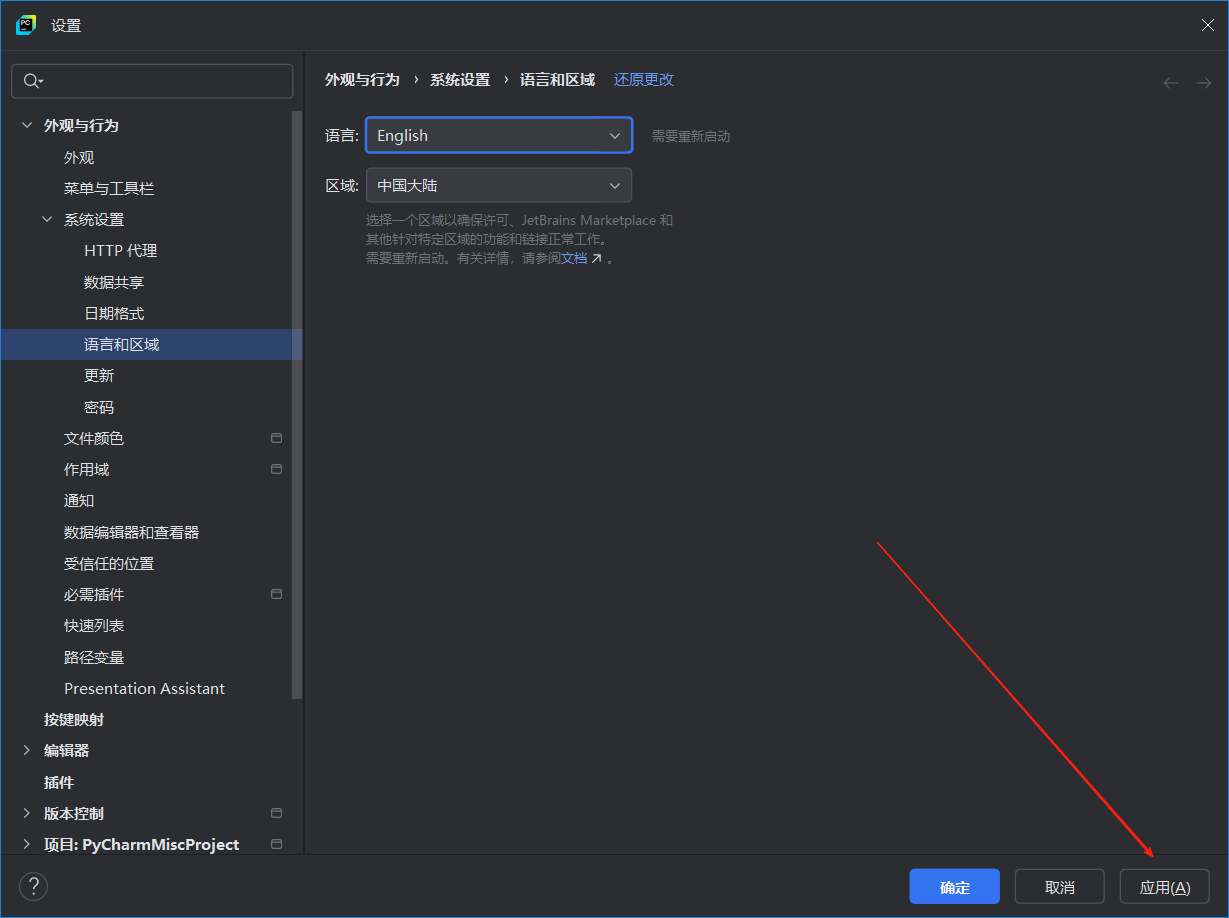Close the 设置 dialog window

tap(1207, 25)
